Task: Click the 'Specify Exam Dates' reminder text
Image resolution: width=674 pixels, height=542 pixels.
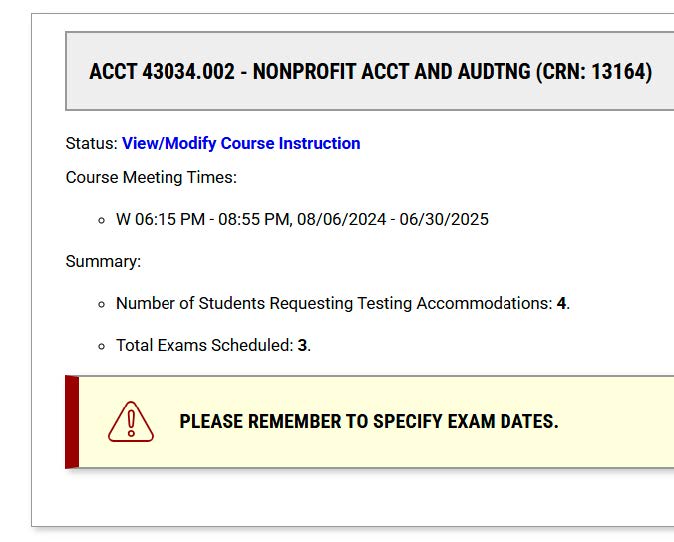Action: [x=368, y=422]
